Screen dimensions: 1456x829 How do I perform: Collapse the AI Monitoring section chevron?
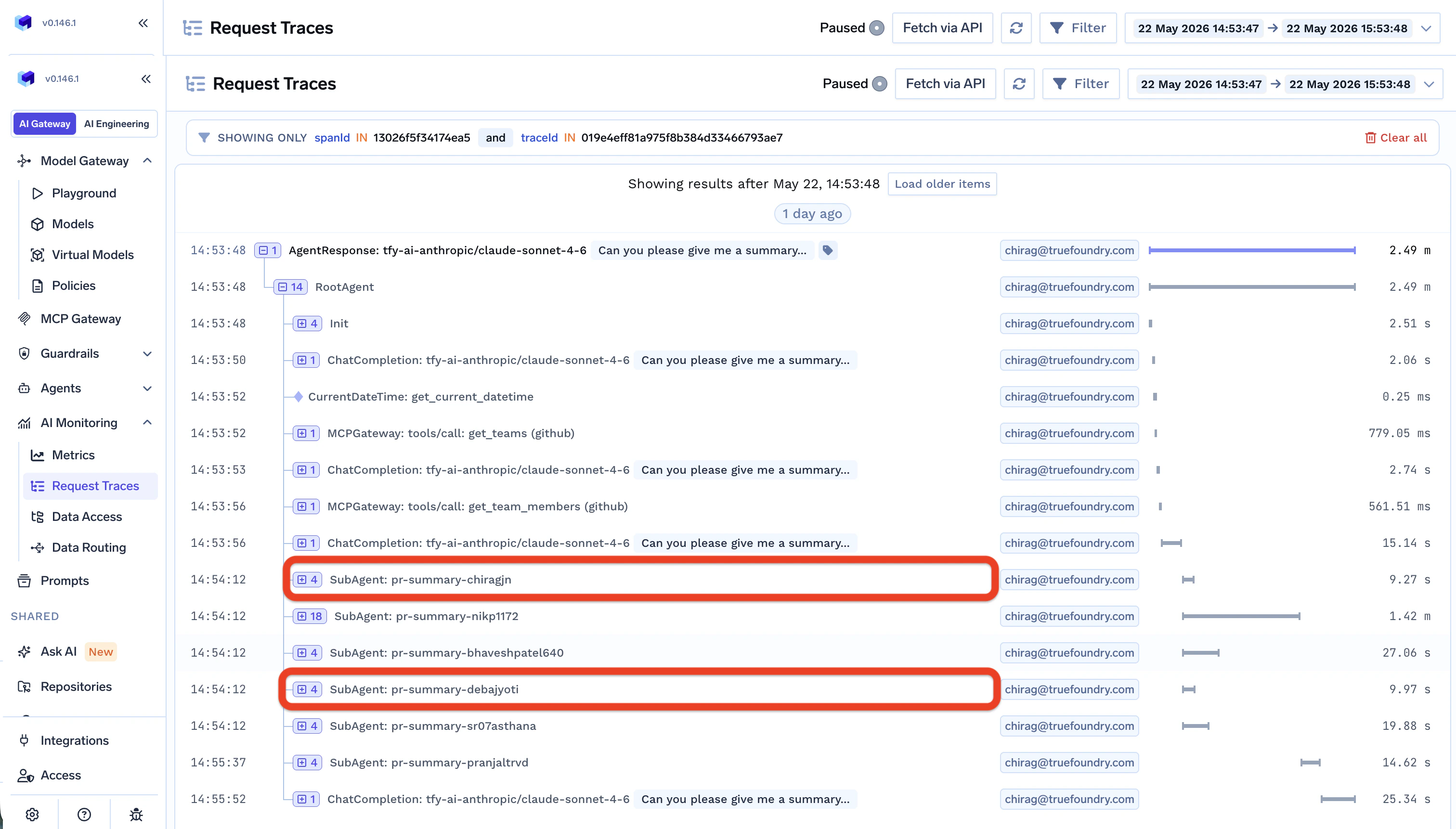click(147, 423)
